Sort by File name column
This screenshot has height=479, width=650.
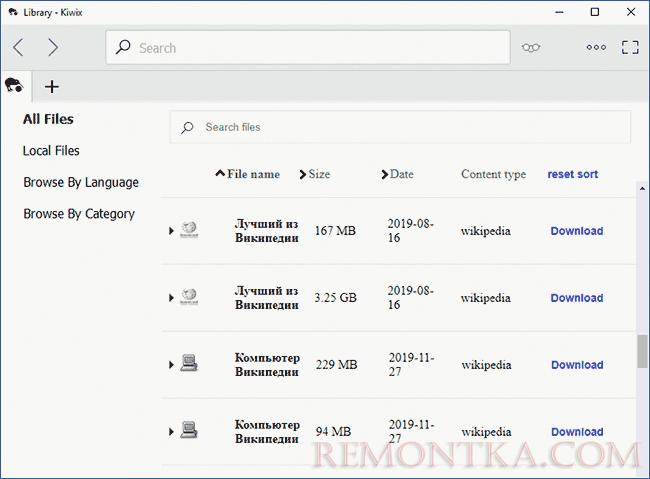tap(247, 174)
